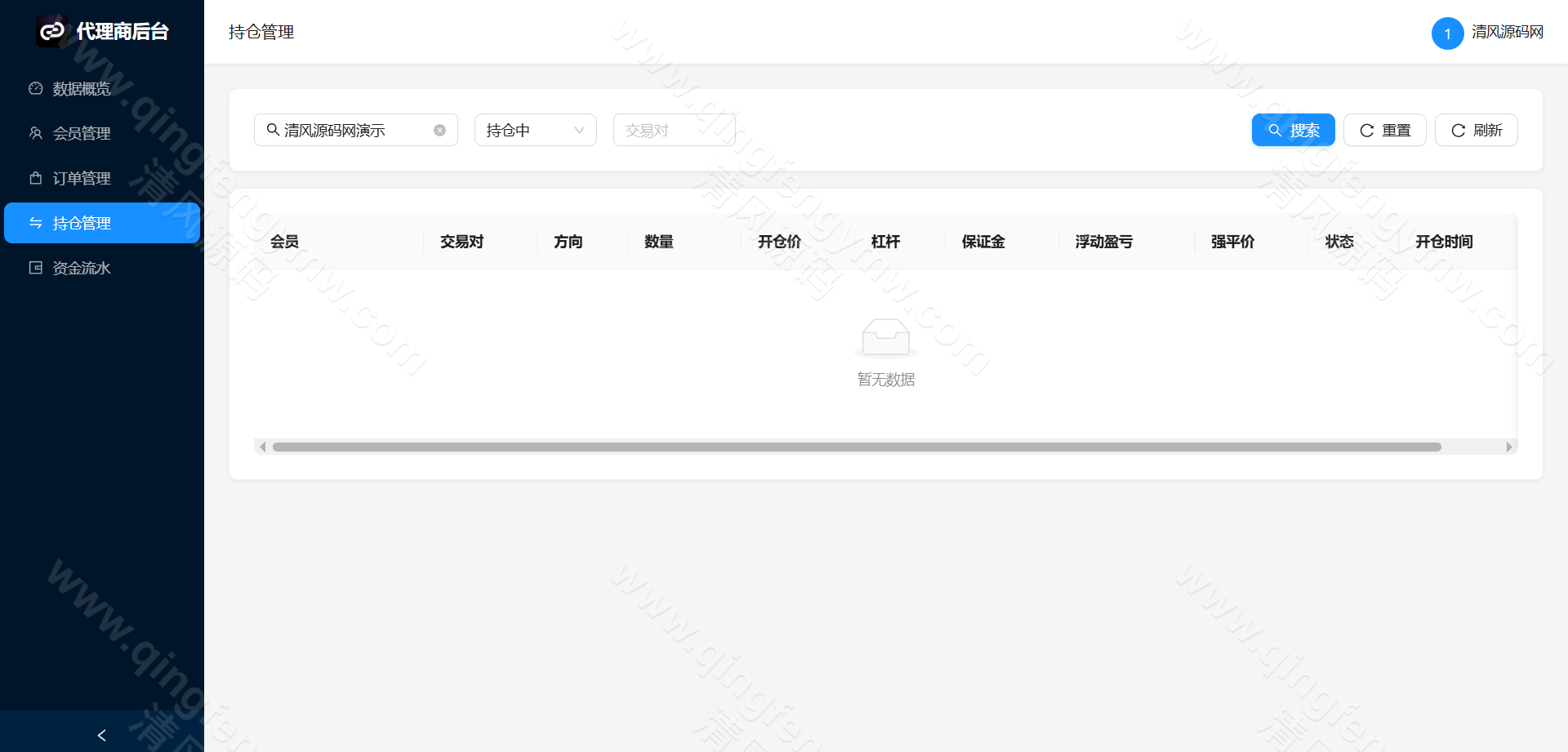Click the 重置 reset button
1568x752 pixels.
1385,129
